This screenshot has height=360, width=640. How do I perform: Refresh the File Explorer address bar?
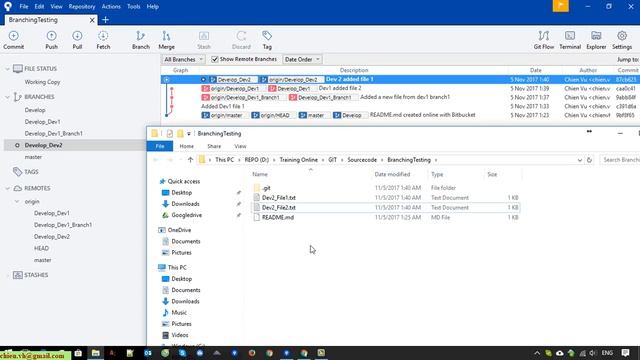point(589,160)
